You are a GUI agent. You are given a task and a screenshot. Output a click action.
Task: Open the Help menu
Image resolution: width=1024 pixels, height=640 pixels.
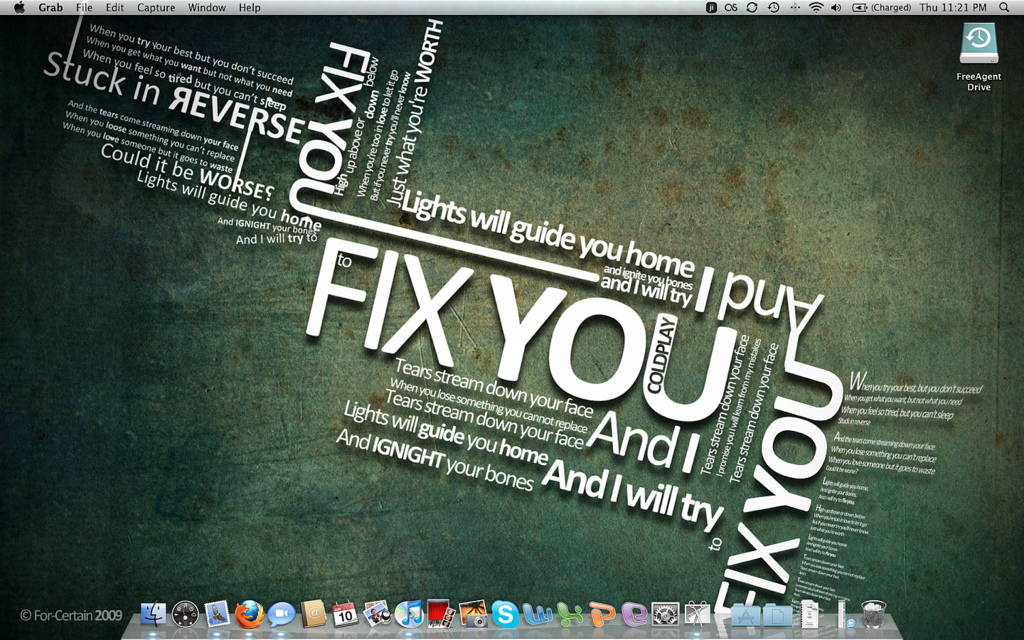249,8
